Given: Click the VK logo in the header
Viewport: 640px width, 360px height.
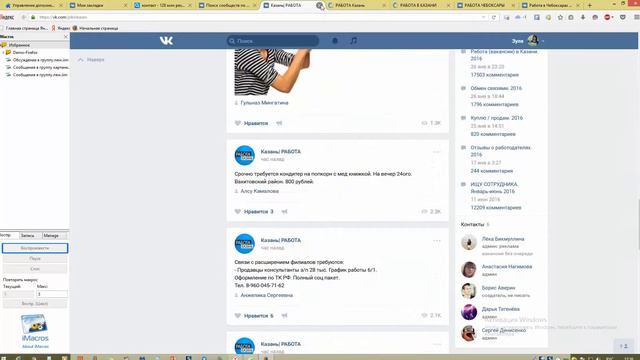Looking at the screenshot, I should [166, 41].
